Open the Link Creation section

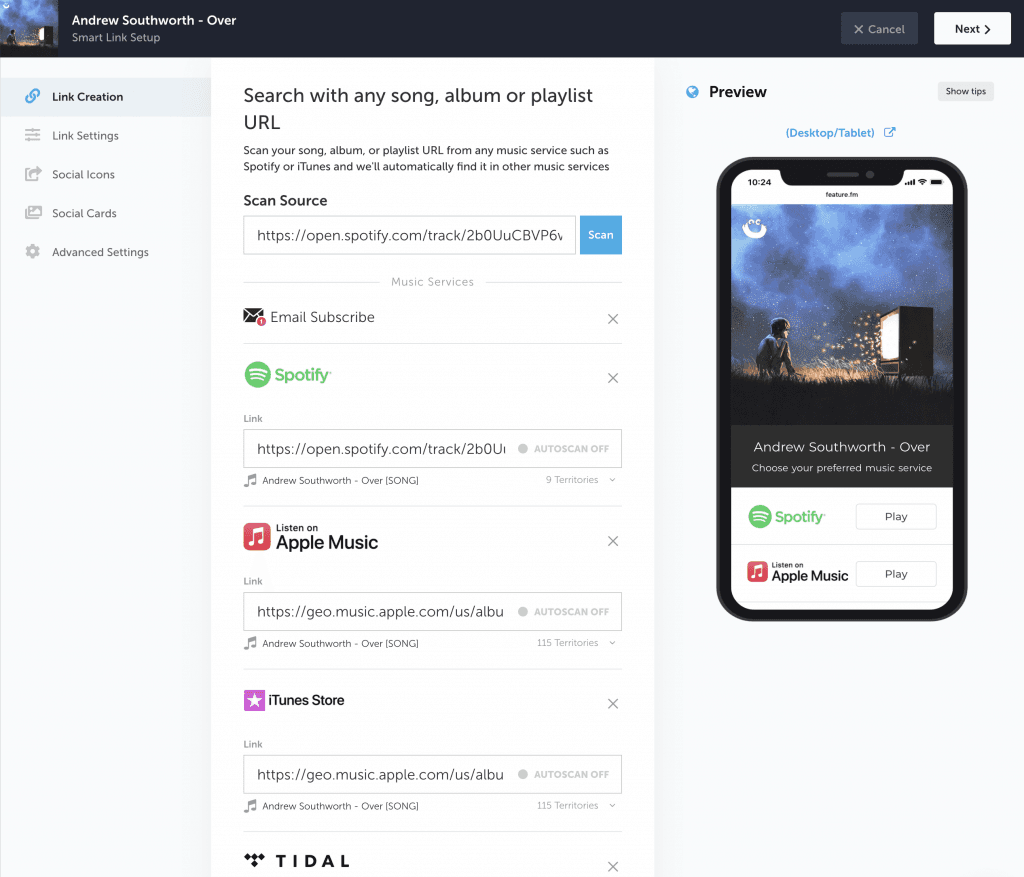pos(105,97)
